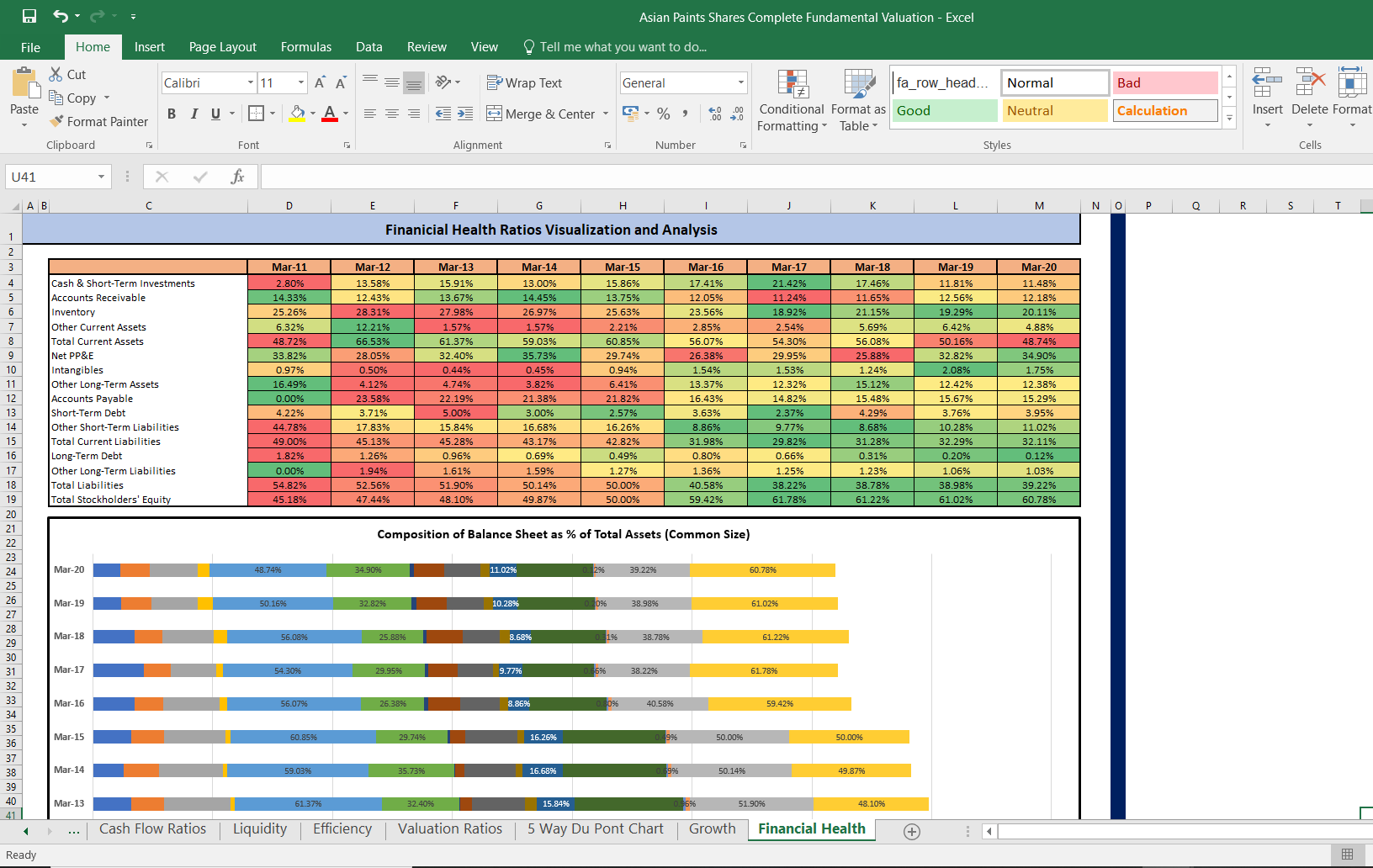Screen dimensions: 1373x868
Task: Open Conditional Formatting menu
Action: [x=792, y=100]
